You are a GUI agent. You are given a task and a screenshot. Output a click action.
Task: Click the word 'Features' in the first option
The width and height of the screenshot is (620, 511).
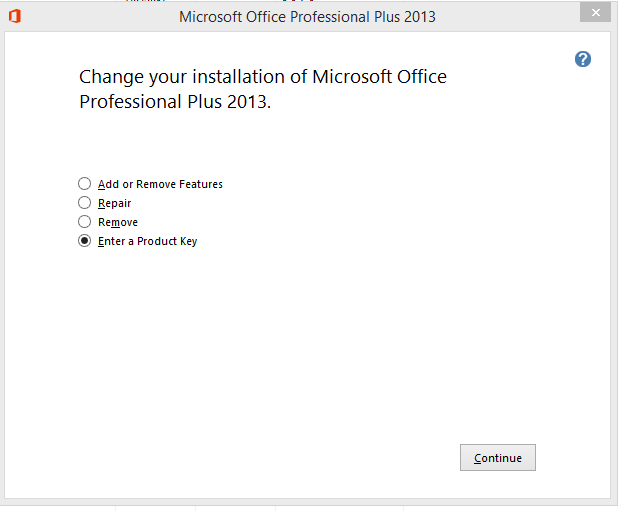pos(201,184)
